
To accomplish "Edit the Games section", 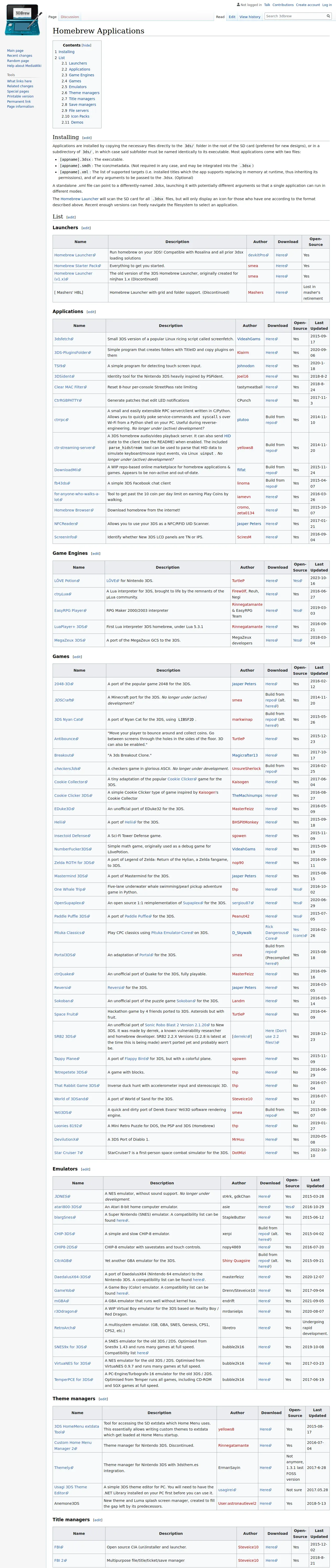I will click(x=77, y=657).
